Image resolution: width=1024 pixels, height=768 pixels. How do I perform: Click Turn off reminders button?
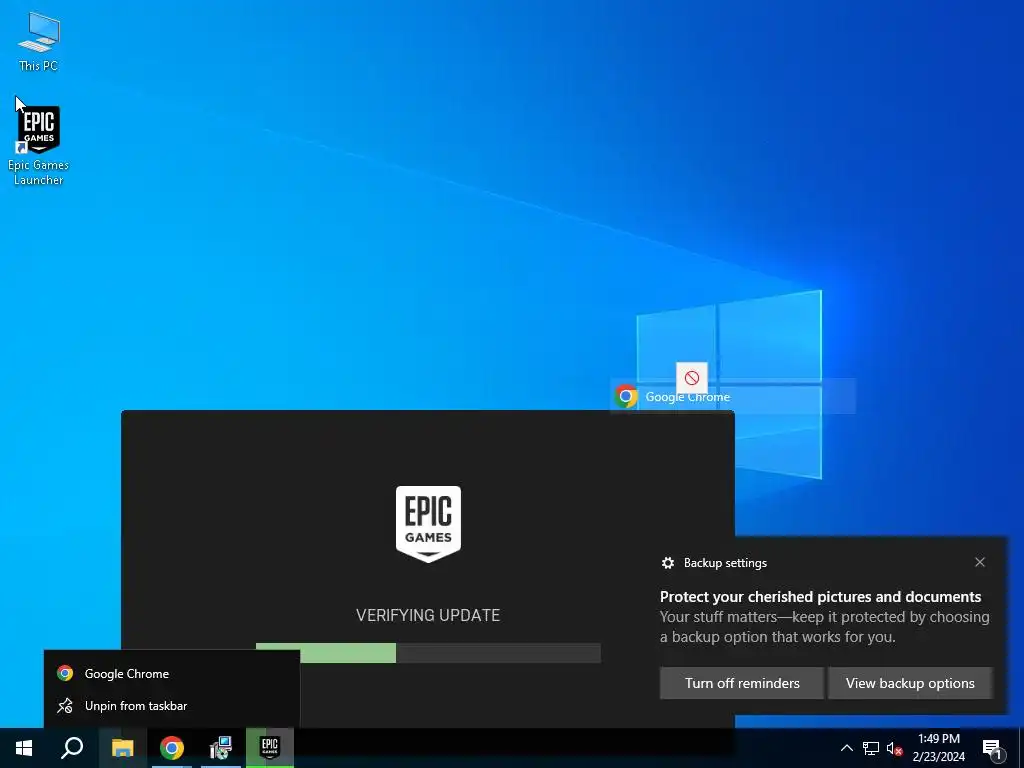(x=742, y=683)
